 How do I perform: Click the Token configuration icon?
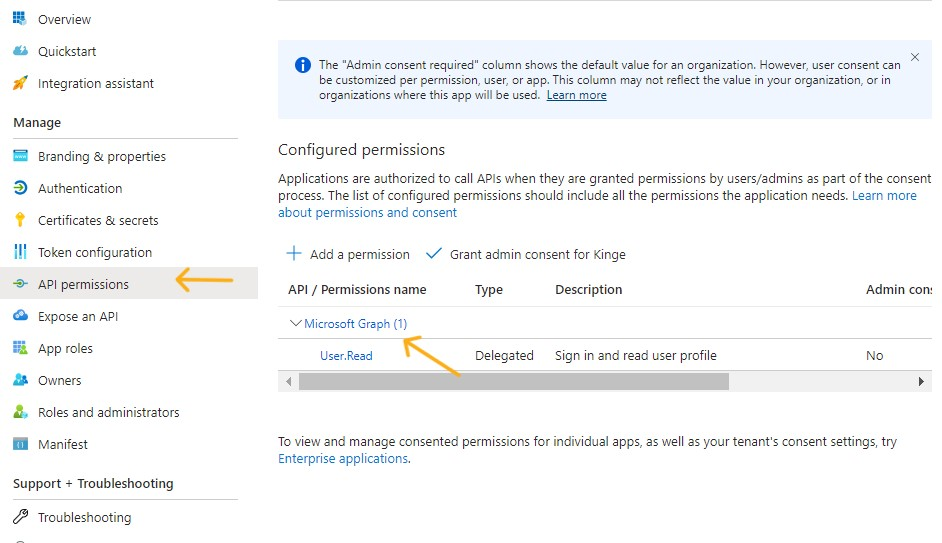pos(19,252)
